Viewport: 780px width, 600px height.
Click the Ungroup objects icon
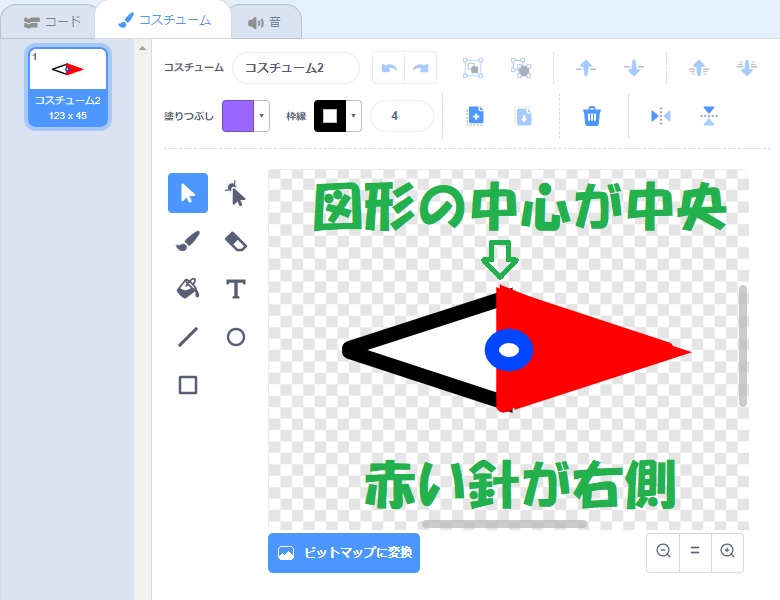(x=520, y=68)
